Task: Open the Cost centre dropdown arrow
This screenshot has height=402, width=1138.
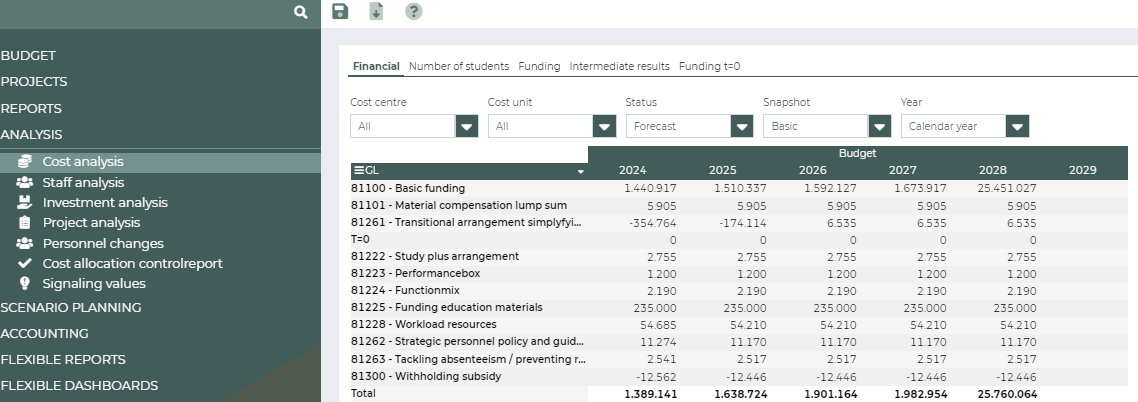Action: click(x=467, y=126)
